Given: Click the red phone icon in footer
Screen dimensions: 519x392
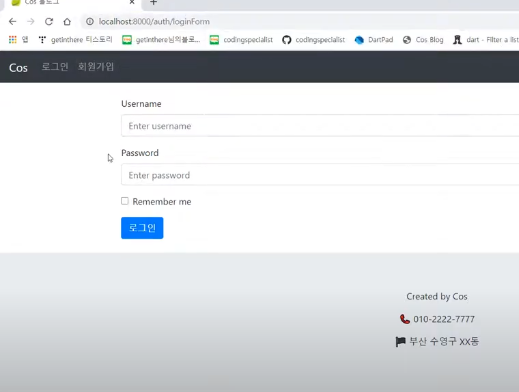Looking at the screenshot, I should (405, 319).
